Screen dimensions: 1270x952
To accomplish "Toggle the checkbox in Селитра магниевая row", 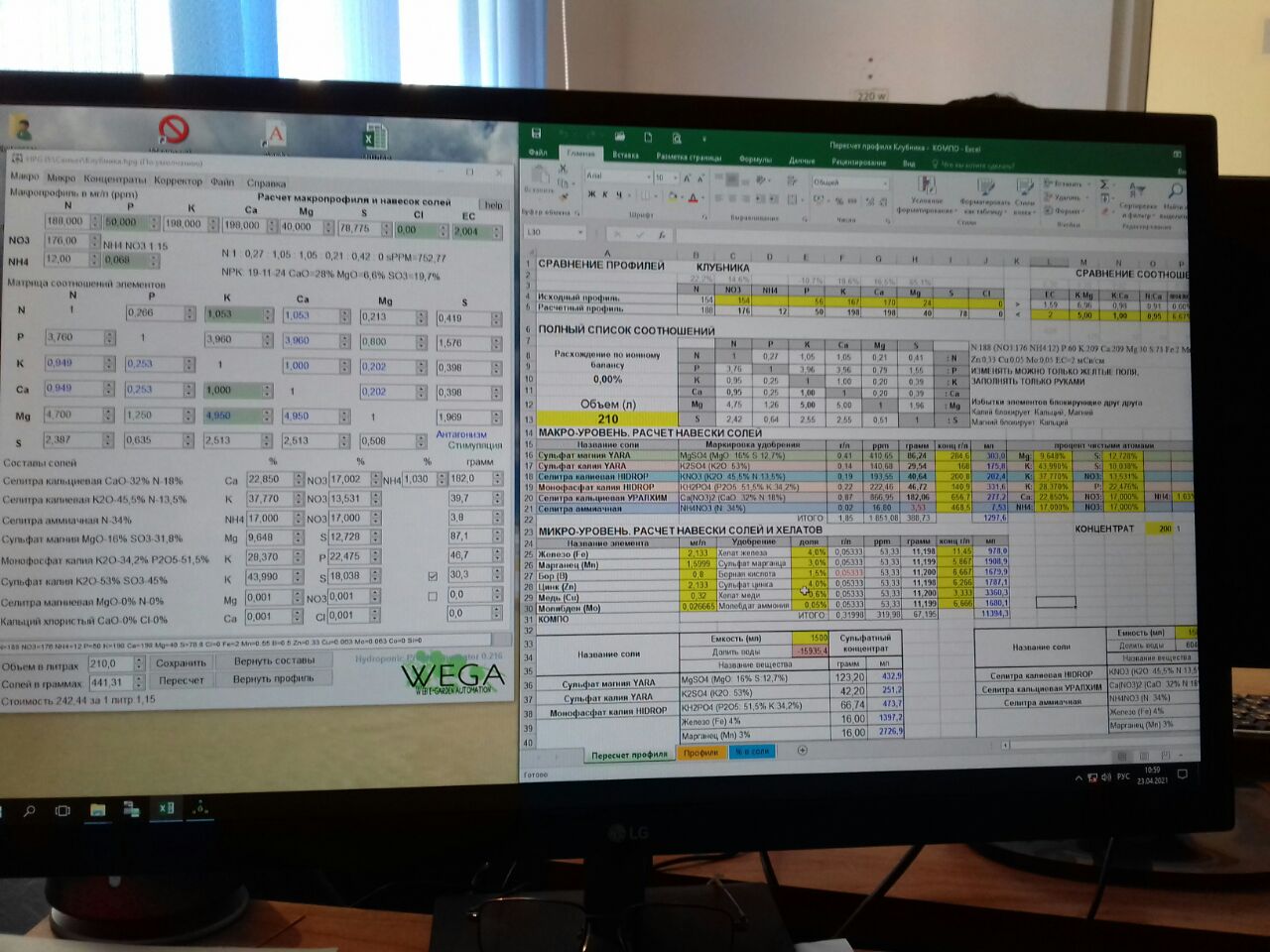I will coord(432,596).
